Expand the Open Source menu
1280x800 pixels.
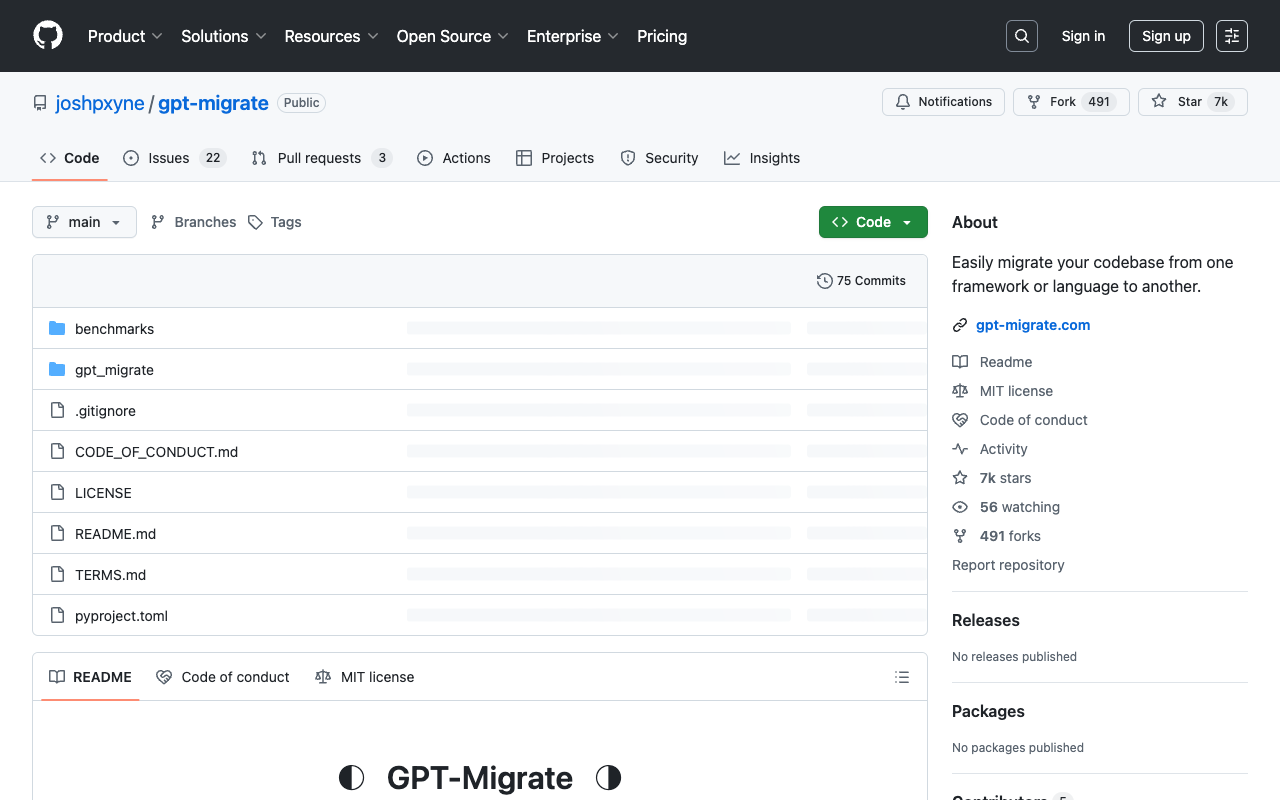pyautogui.click(x=453, y=36)
